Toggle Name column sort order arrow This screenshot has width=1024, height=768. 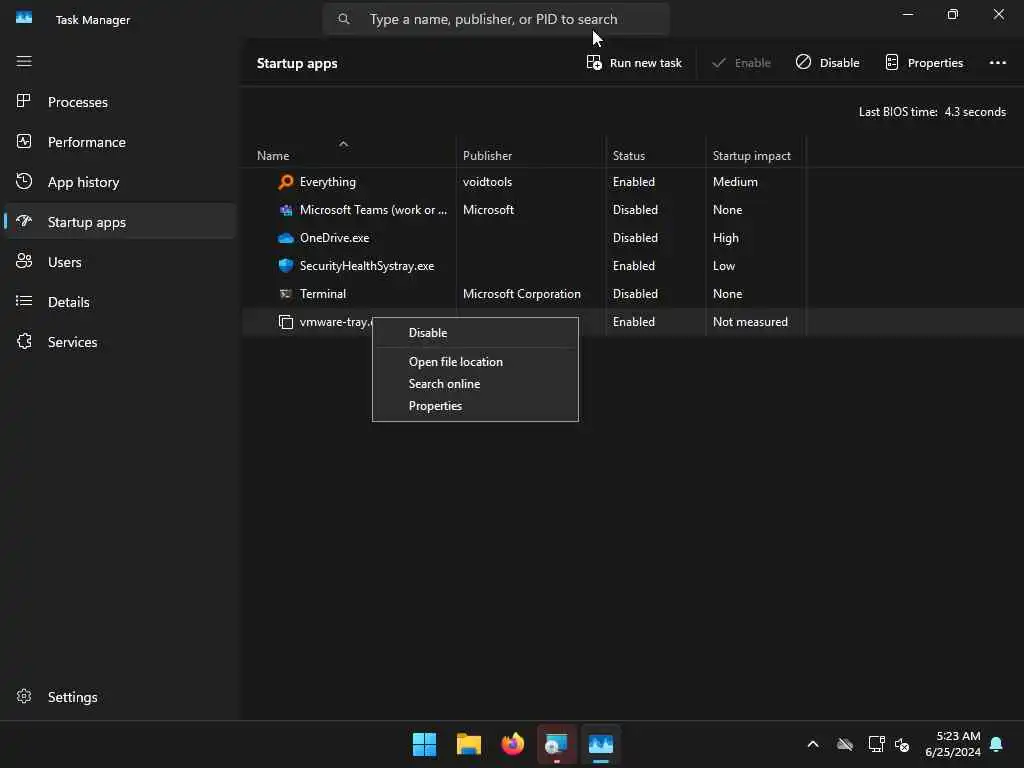(x=344, y=144)
